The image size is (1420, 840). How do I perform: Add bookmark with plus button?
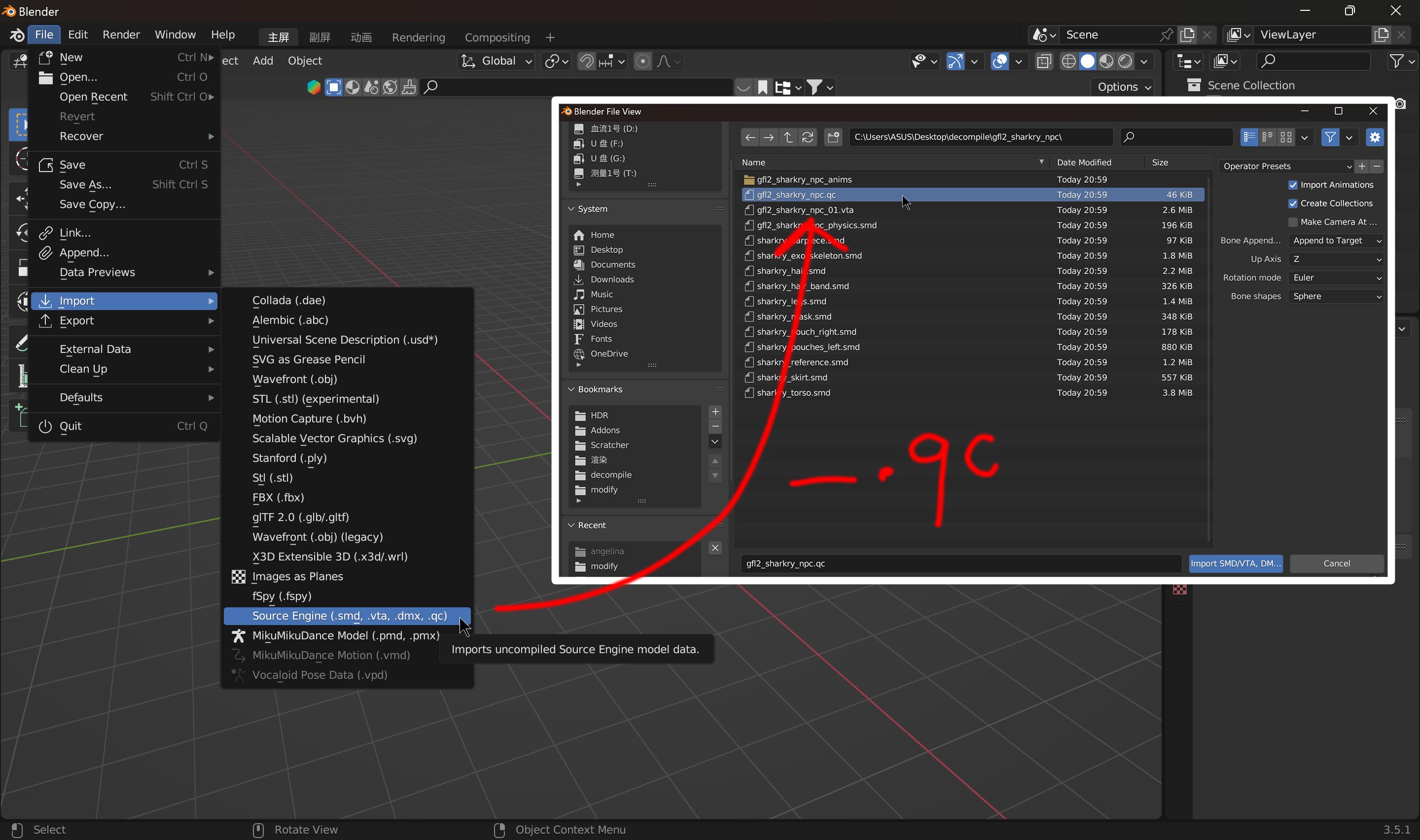(715, 412)
